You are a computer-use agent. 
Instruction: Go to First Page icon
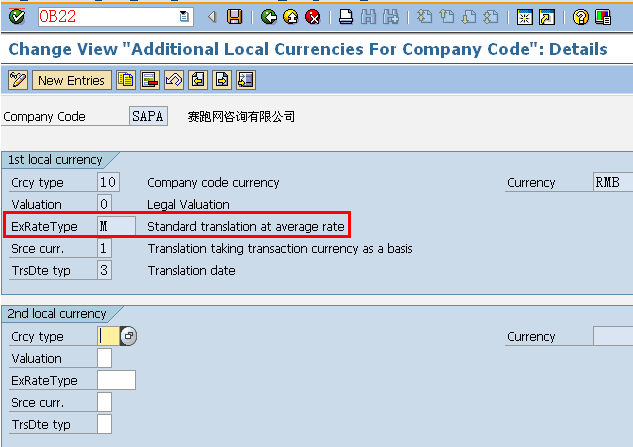tap(424, 17)
